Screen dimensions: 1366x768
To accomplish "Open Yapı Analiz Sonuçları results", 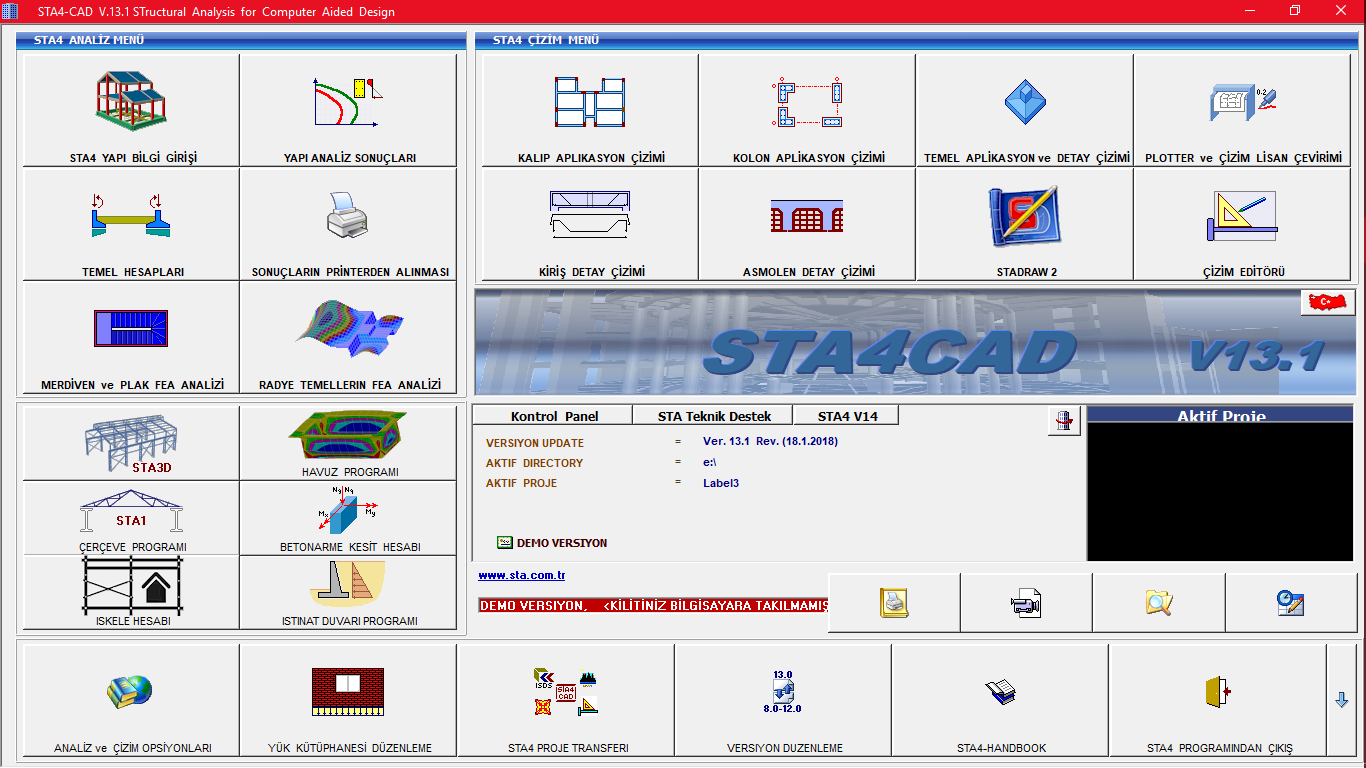I will tap(348, 110).
